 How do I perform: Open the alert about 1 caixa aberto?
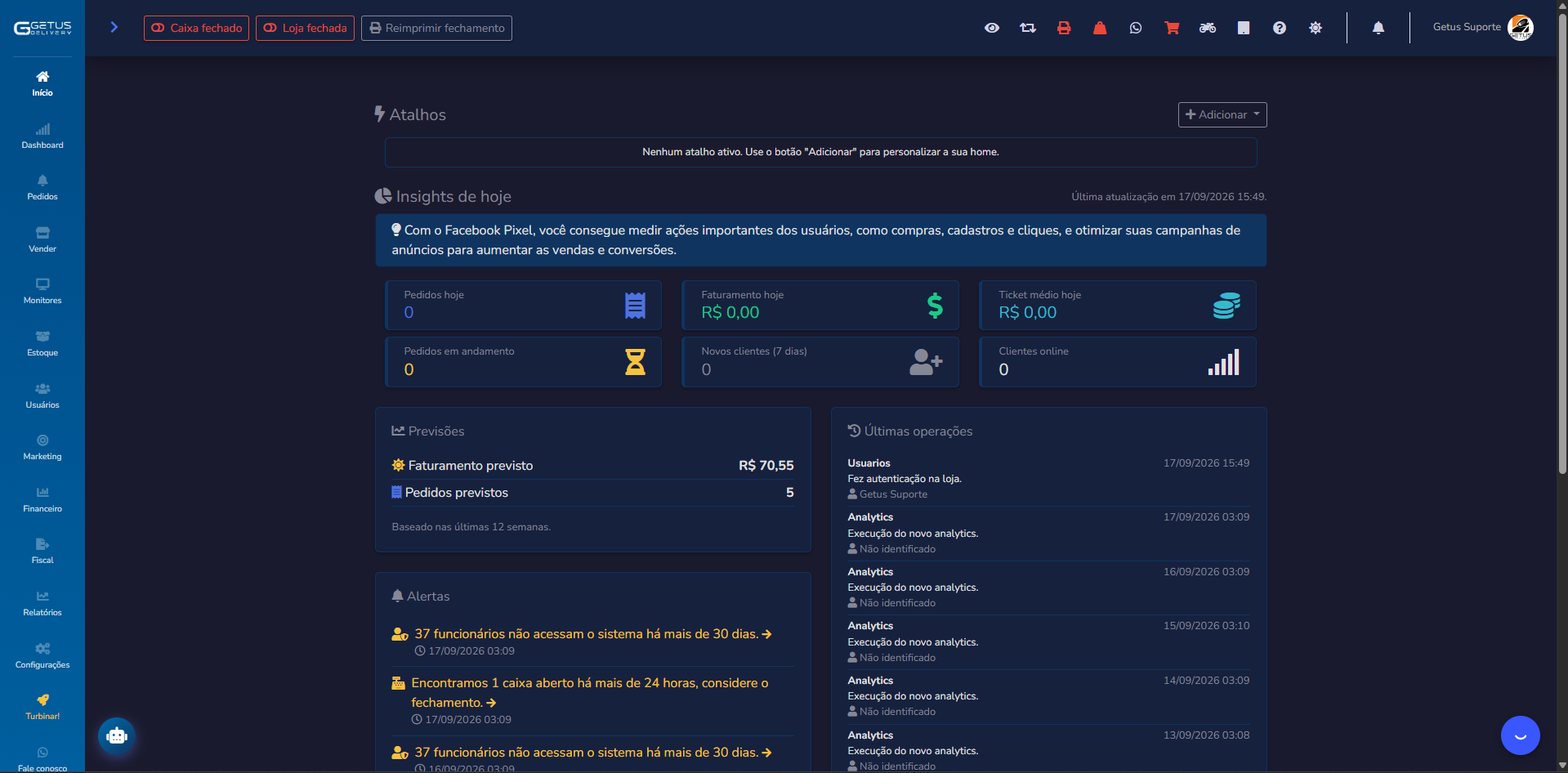(x=588, y=692)
